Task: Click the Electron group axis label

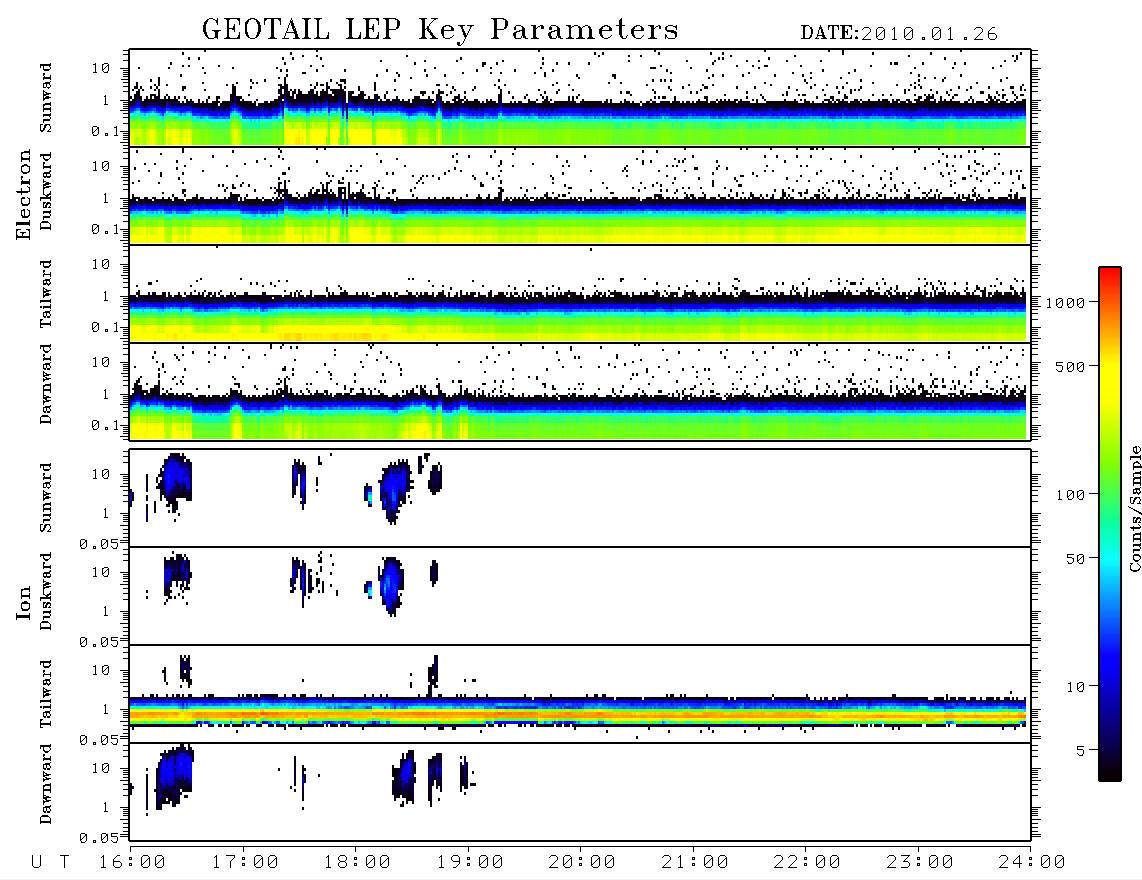Action: click(24, 194)
